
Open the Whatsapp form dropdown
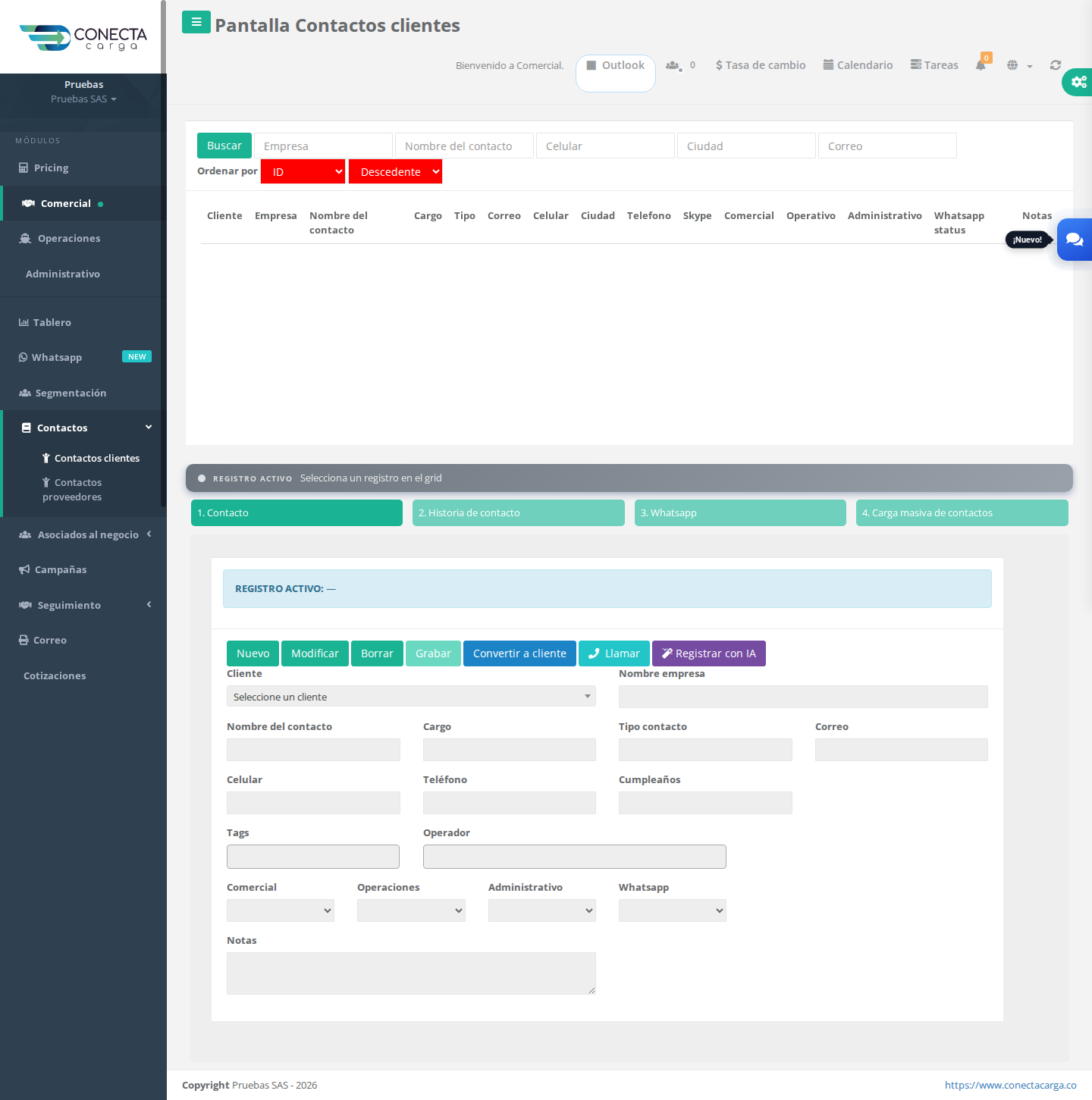click(673, 910)
